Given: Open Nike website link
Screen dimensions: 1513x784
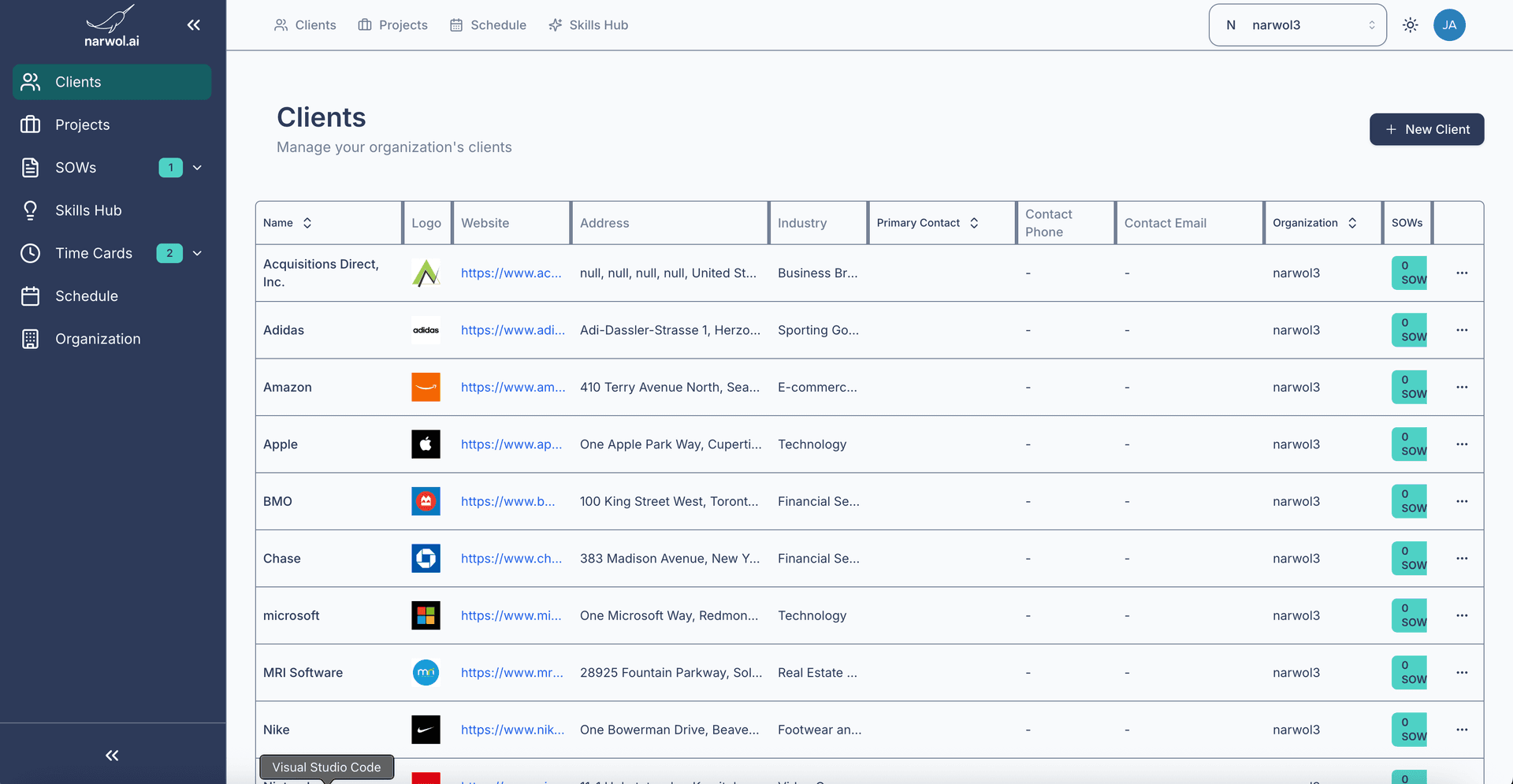Looking at the screenshot, I should 513,730.
